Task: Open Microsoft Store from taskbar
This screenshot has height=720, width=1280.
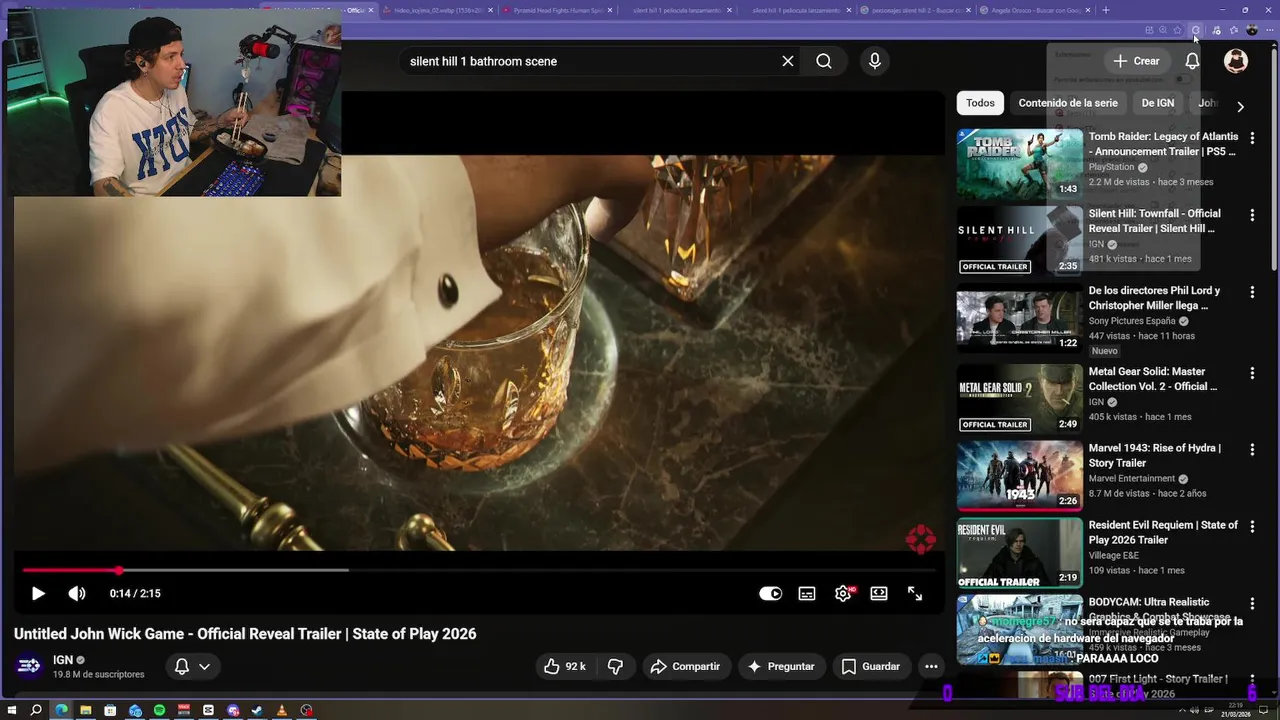Action: pyautogui.click(x=110, y=710)
